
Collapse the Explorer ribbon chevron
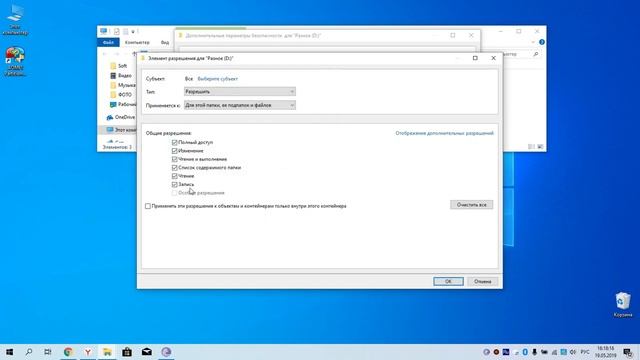coord(533,42)
